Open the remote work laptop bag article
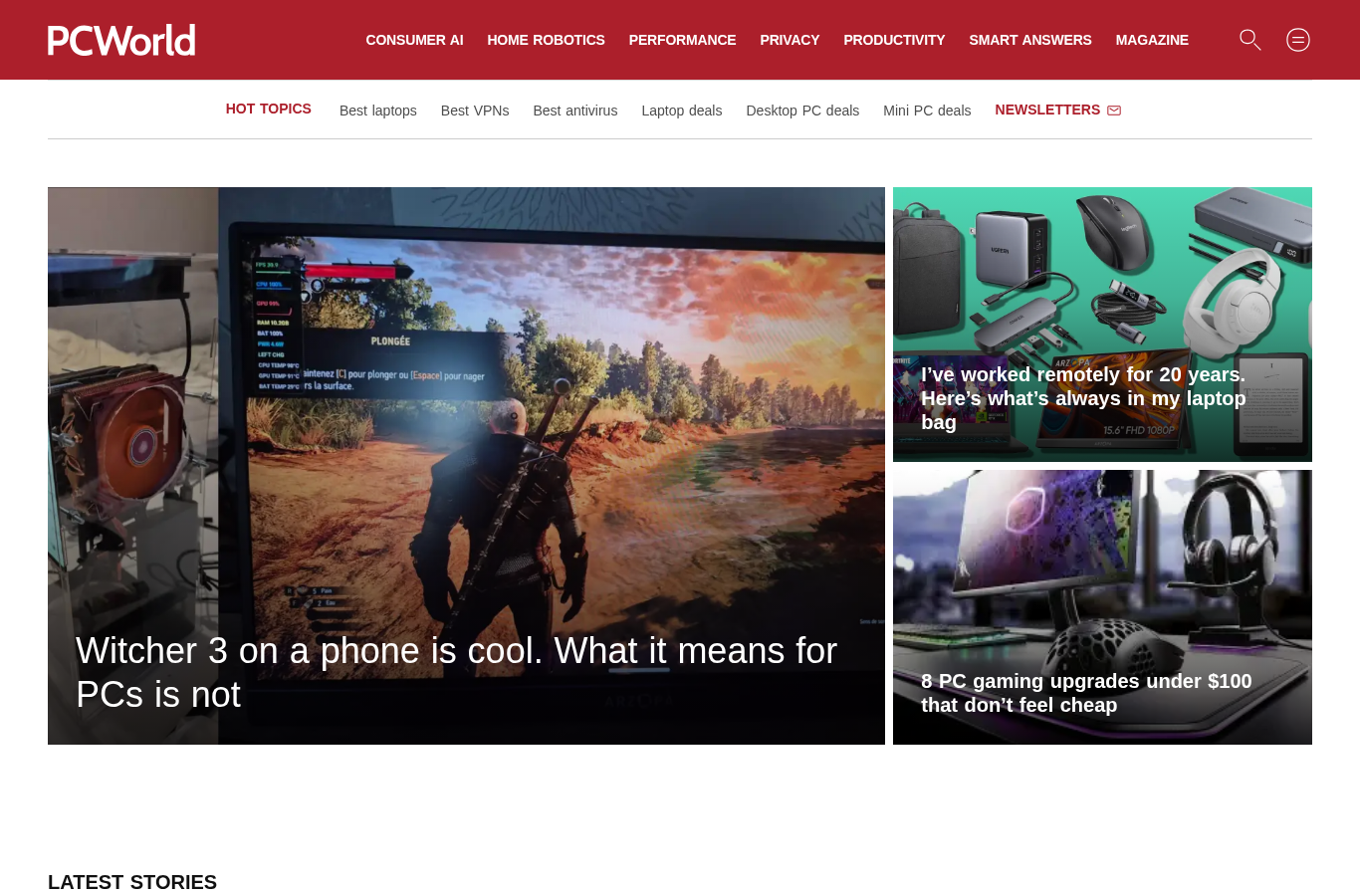The width and height of the screenshot is (1360, 896). pos(1083,398)
